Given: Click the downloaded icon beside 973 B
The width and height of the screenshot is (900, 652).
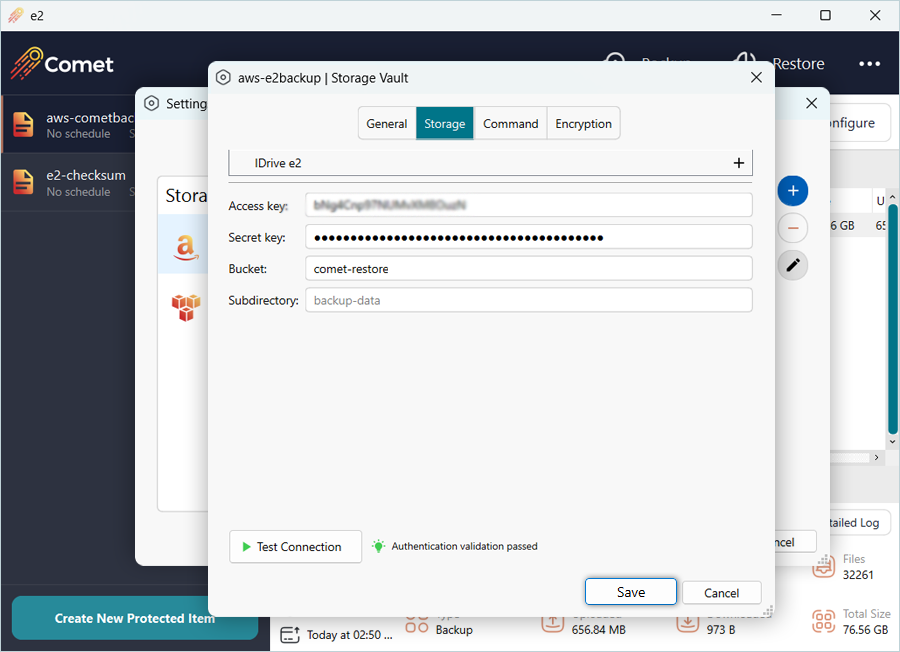Looking at the screenshot, I should coord(687,623).
